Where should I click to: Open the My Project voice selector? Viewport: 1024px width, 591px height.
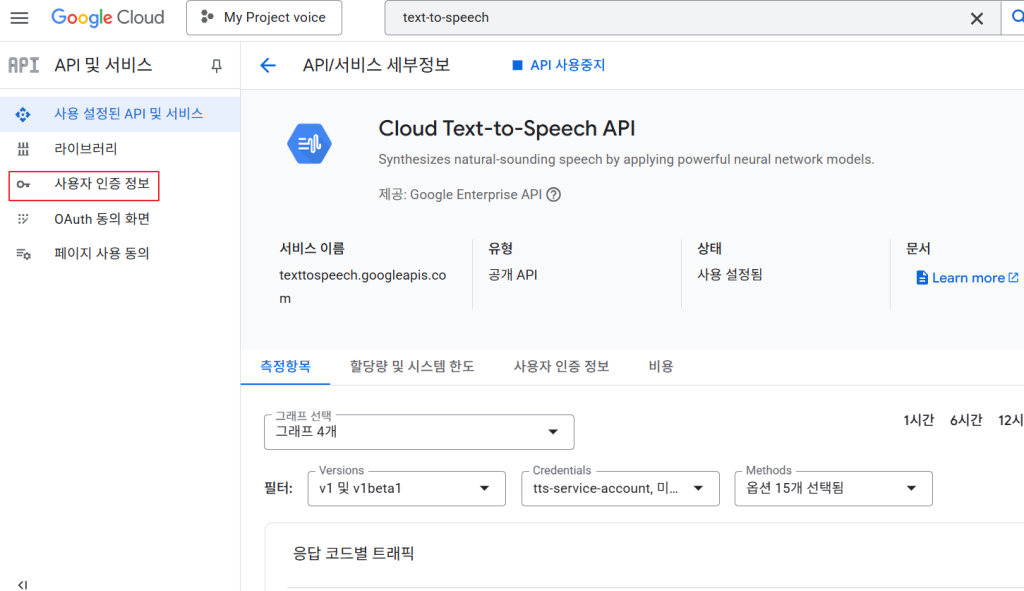[263, 18]
